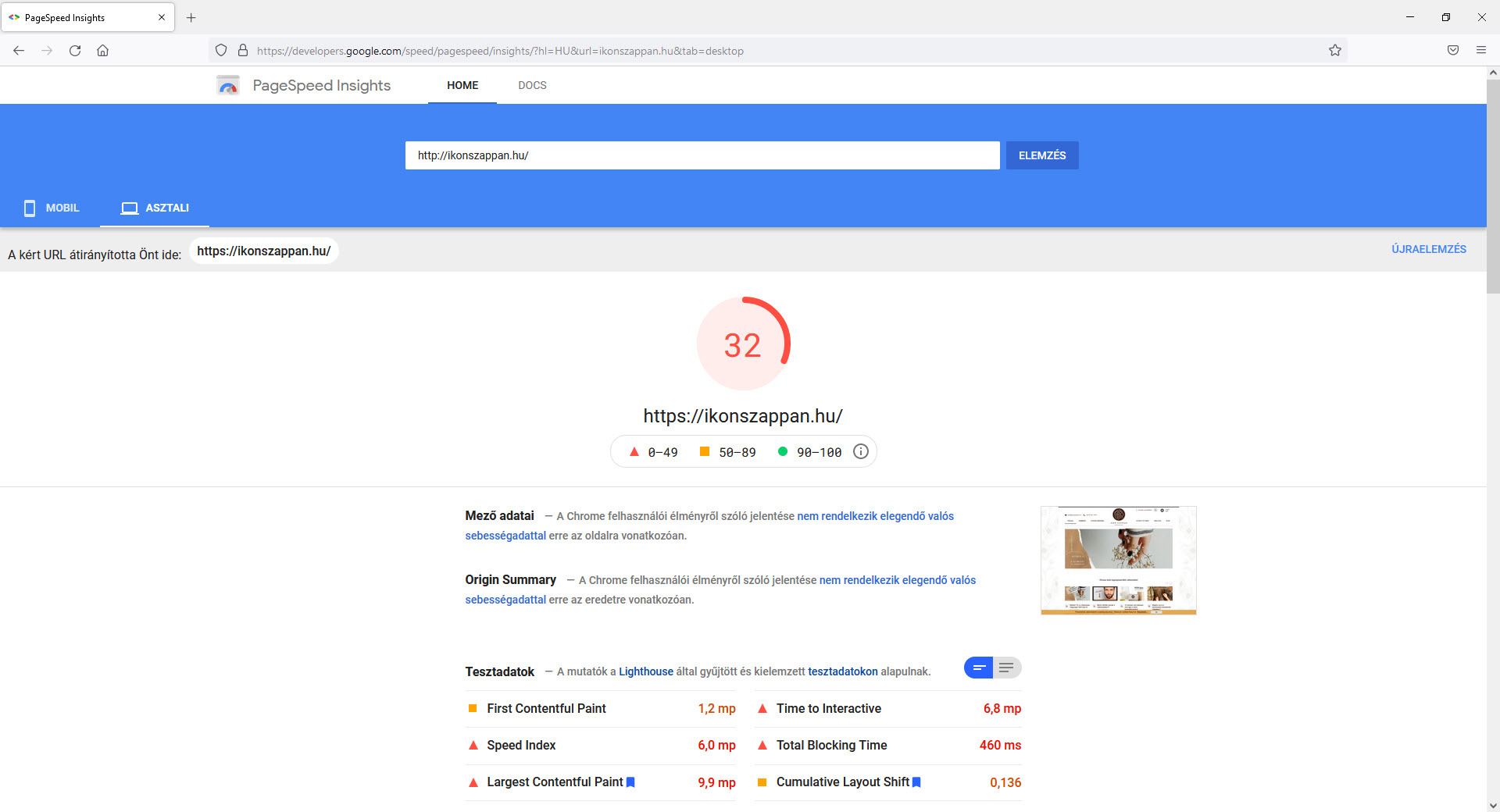The width and height of the screenshot is (1500, 812).
Task: Reload the page using the refresh icon
Action: point(75,51)
